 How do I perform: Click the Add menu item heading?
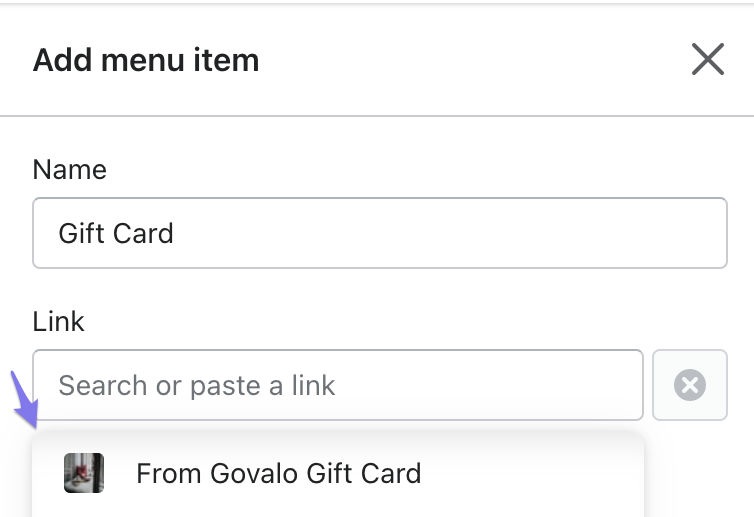click(x=146, y=60)
